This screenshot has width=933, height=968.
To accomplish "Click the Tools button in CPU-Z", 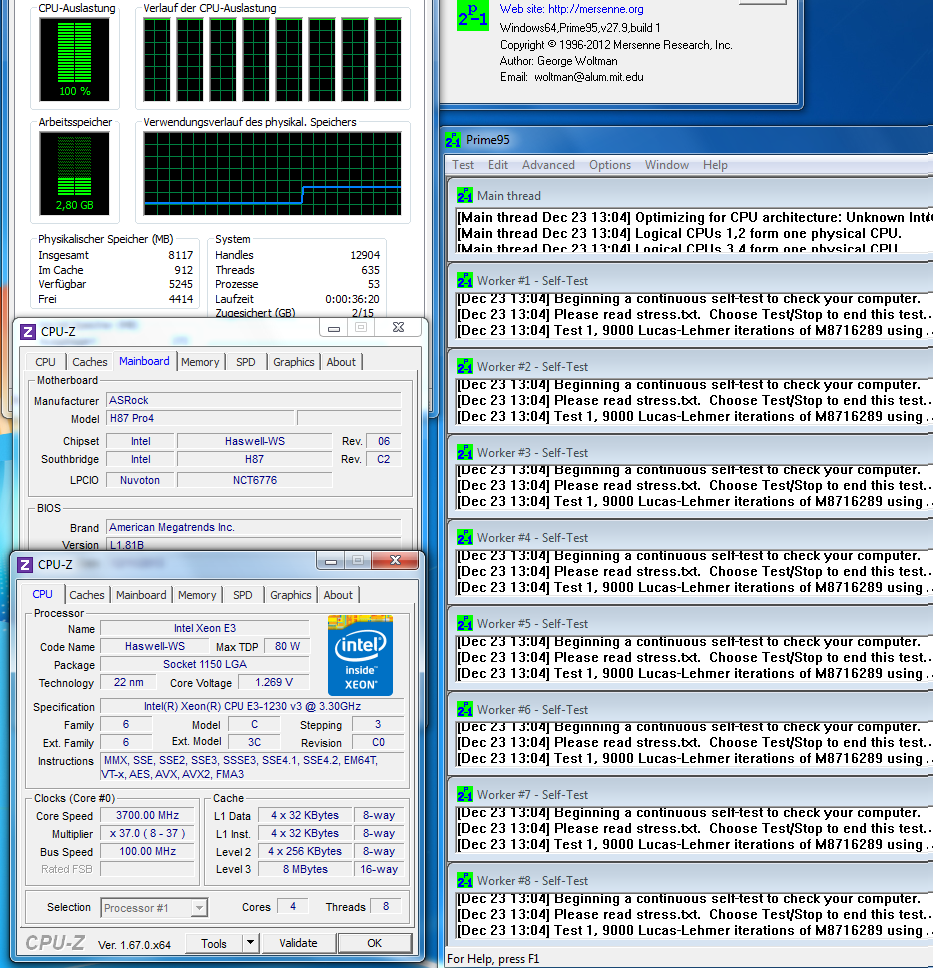I will 214,943.
